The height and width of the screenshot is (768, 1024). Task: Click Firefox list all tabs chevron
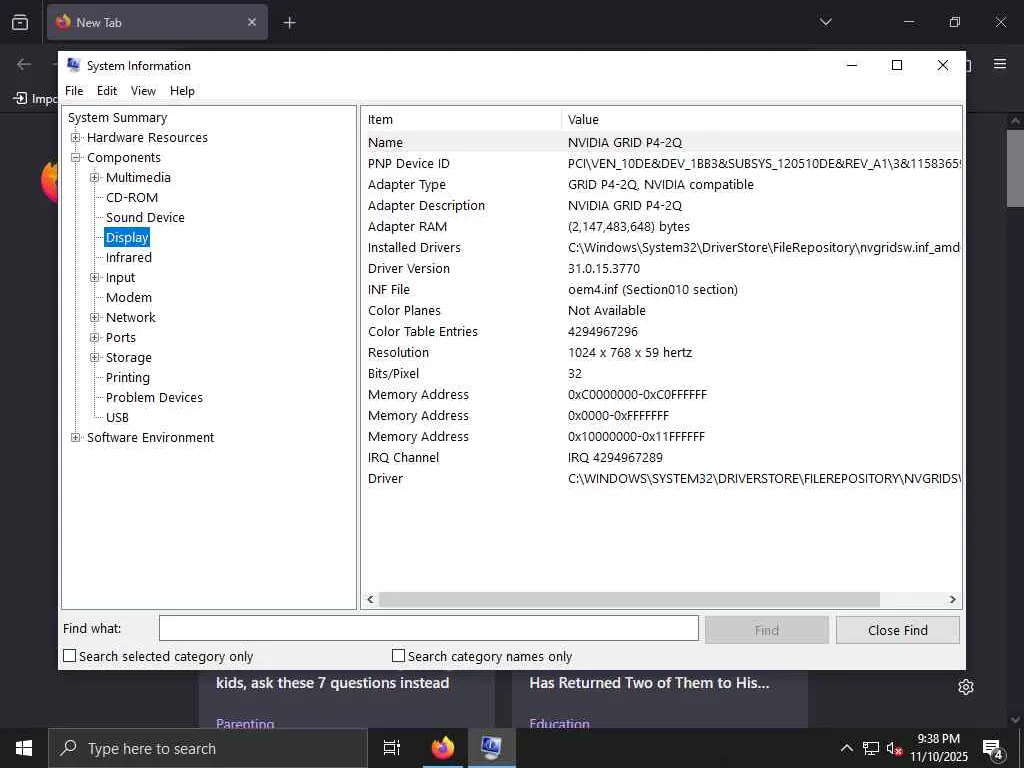pos(825,22)
